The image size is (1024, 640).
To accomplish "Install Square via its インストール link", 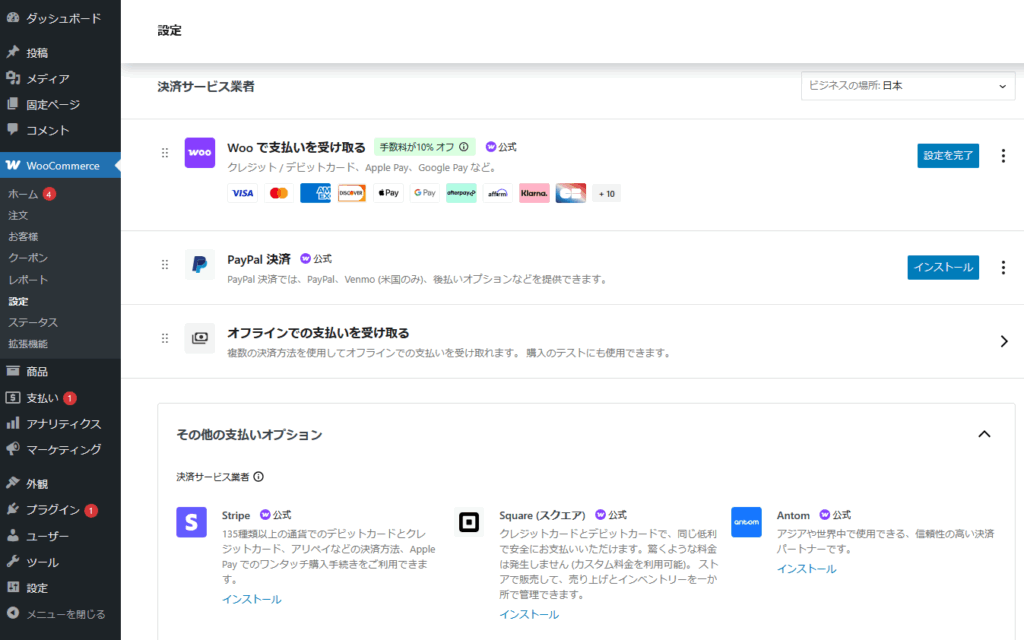I will [x=529, y=615].
